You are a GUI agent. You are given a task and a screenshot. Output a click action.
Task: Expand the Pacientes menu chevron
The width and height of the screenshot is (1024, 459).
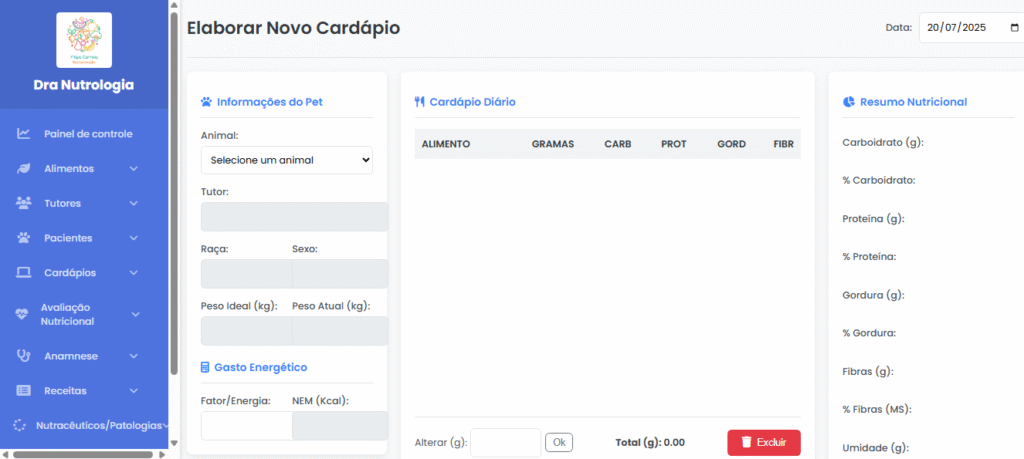[134, 238]
